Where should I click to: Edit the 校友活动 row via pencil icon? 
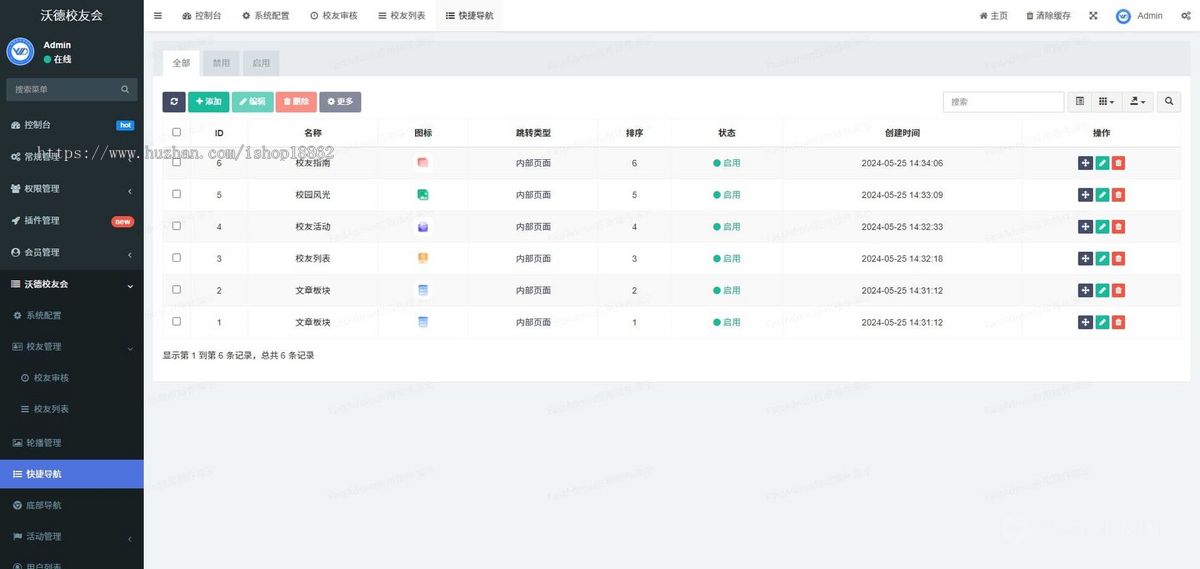tap(1102, 227)
